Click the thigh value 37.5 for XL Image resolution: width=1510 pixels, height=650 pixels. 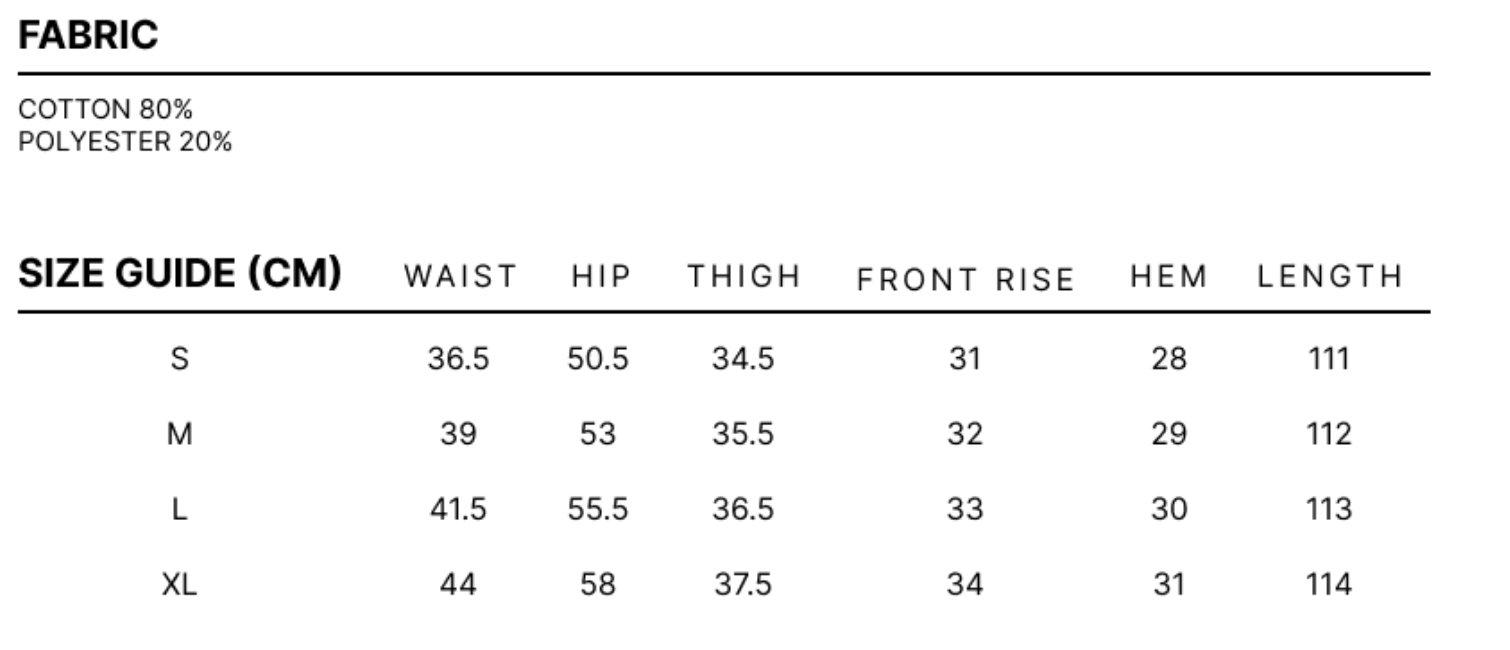coord(743,584)
